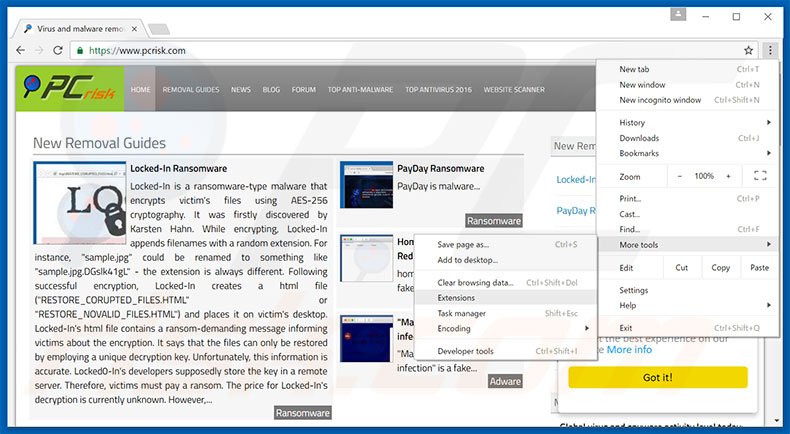Viewport: 790px width, 434px height.
Task: Open the Locked-In Ransomware article thumbnail
Action: (x=79, y=203)
